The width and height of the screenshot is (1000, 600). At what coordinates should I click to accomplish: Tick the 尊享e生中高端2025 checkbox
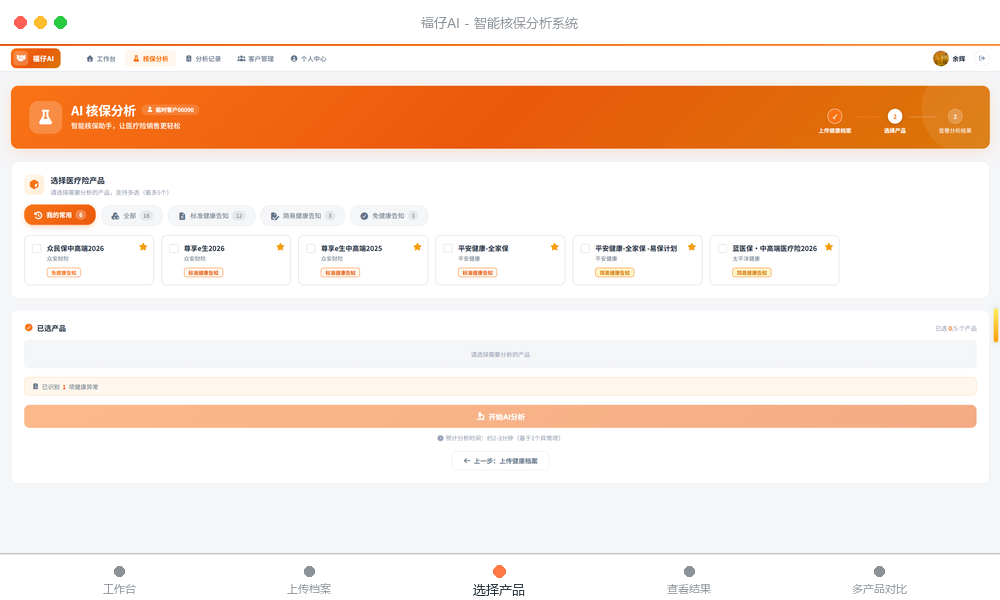[x=311, y=249]
